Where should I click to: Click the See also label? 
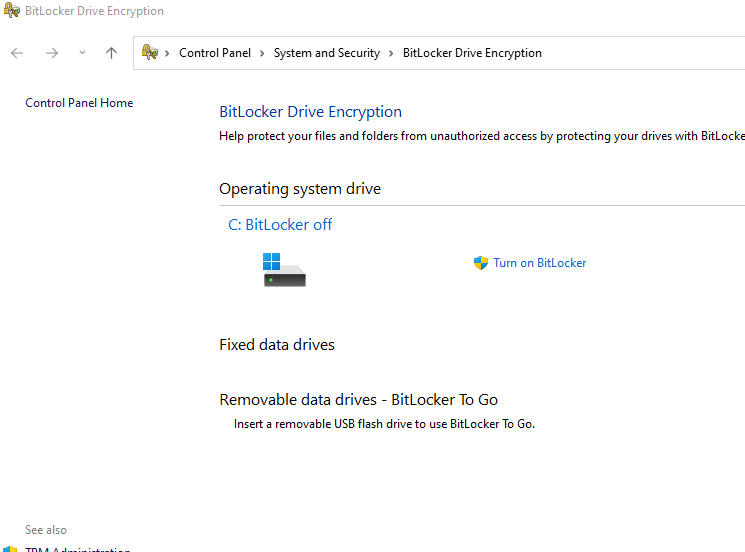click(46, 530)
